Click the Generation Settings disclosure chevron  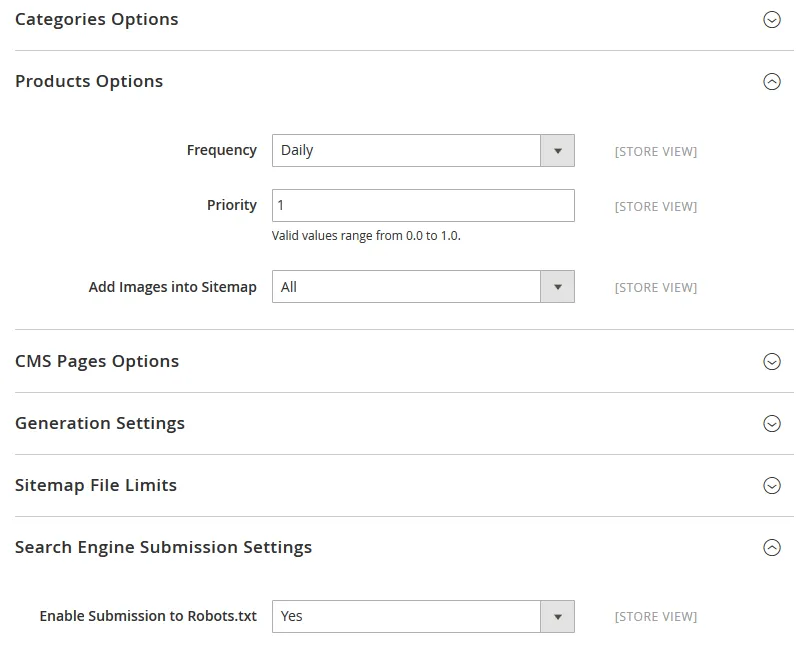pyautogui.click(x=771, y=423)
